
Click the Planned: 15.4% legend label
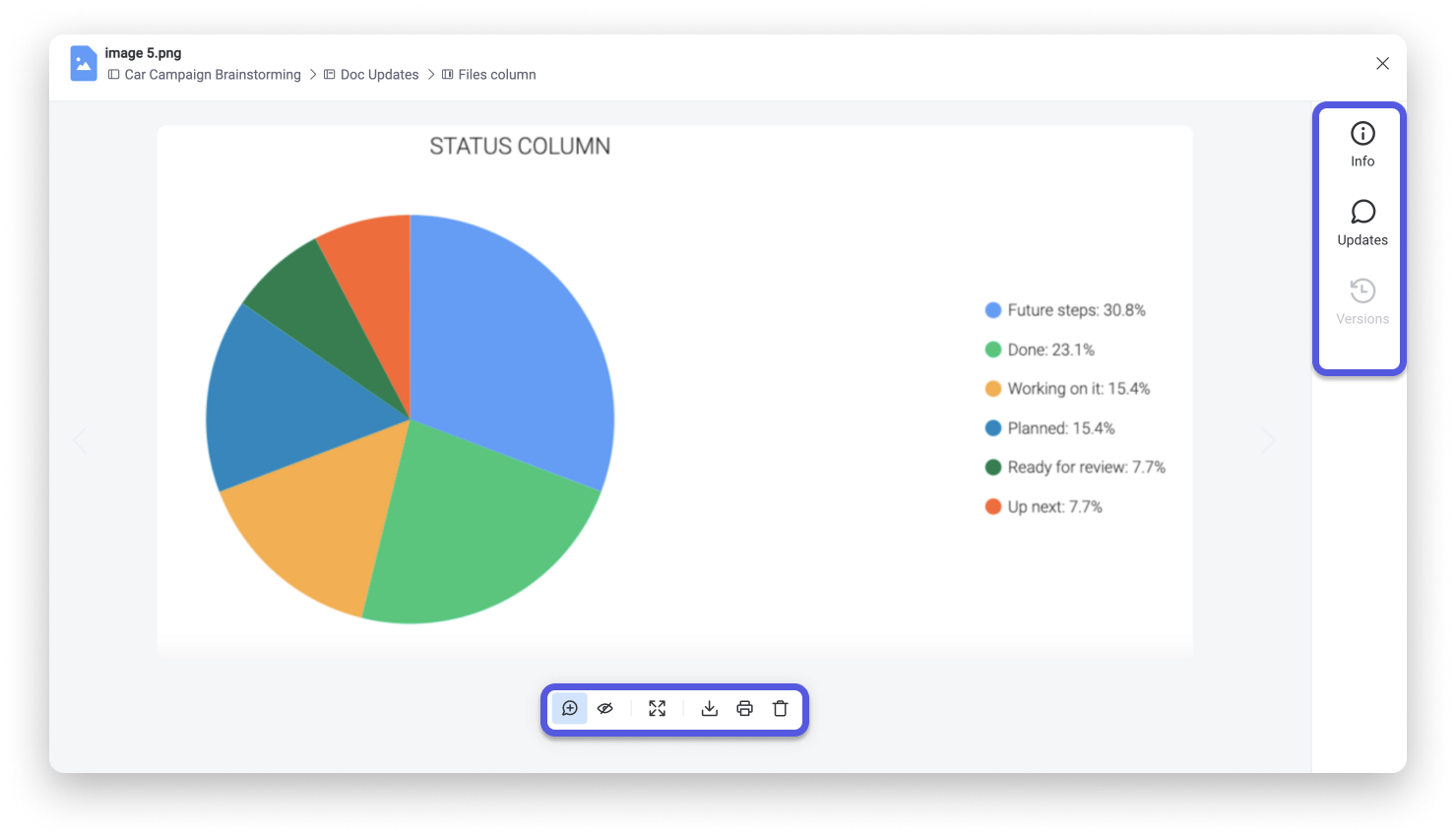click(1061, 428)
